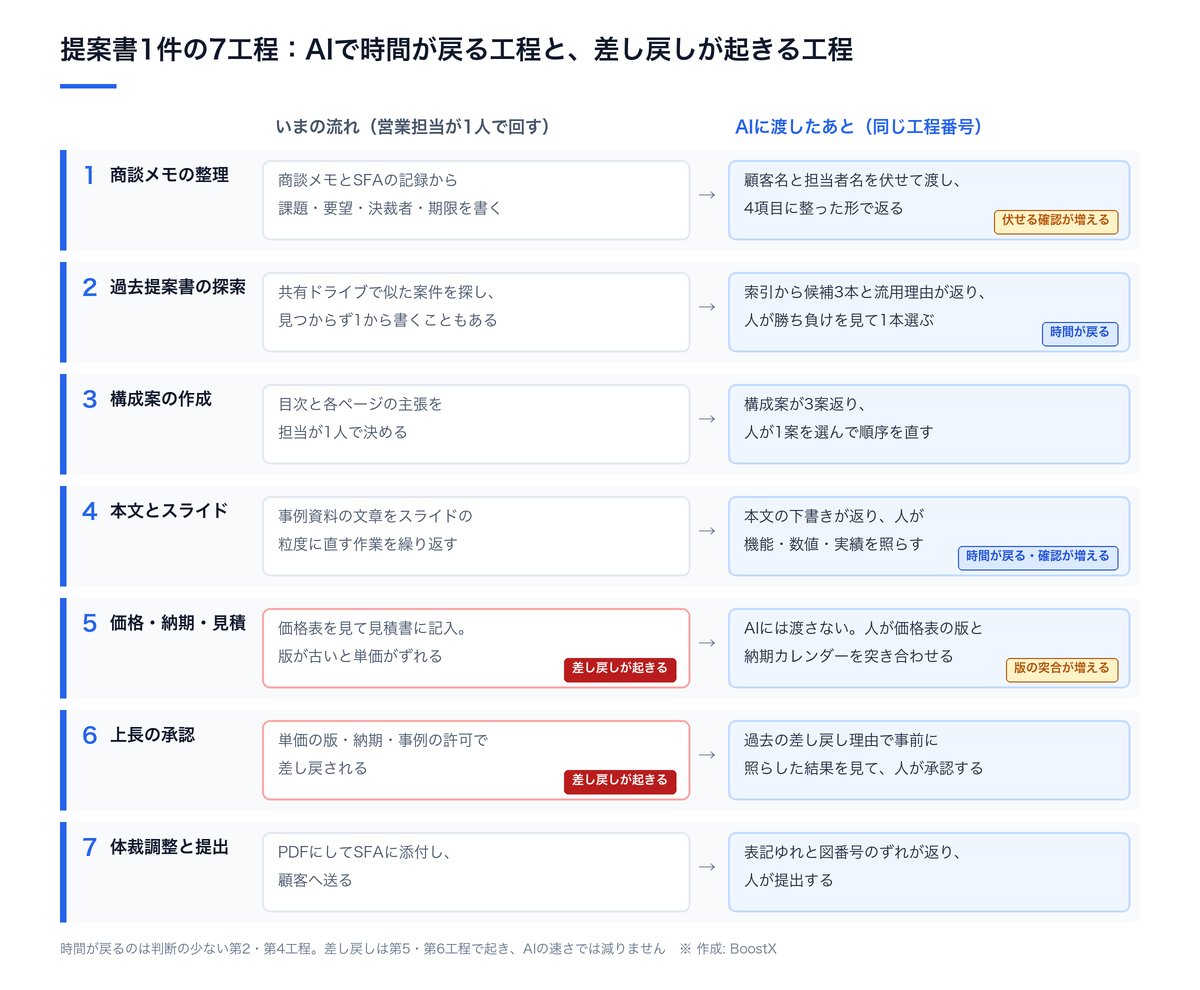Open the blue box 過去の差し戻し理由で事前に
The width and height of the screenshot is (1200, 990).
(929, 760)
